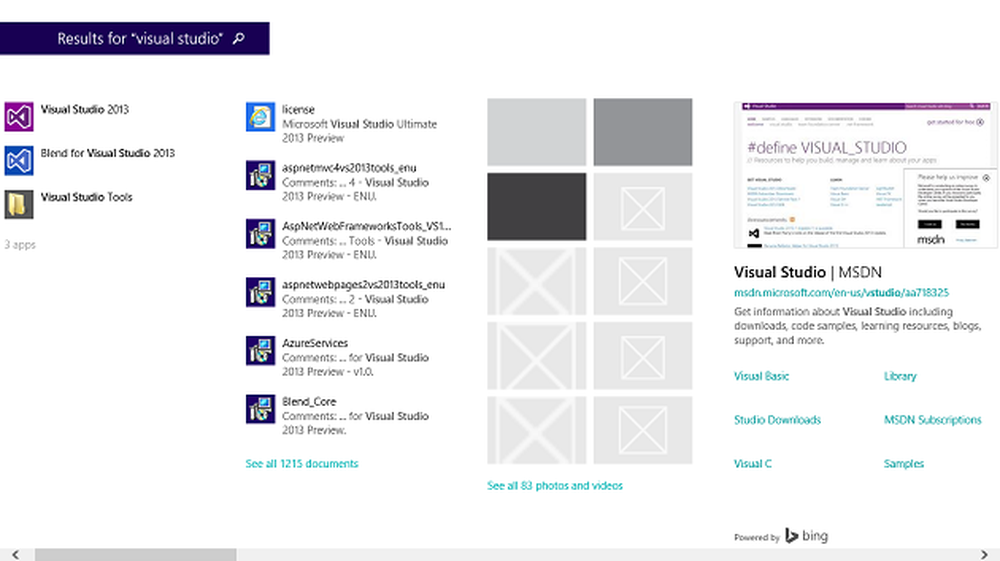The height and width of the screenshot is (561, 1000).
Task: Open aspnetmvc4vs2013tools_enu document title
Action: coord(349,168)
